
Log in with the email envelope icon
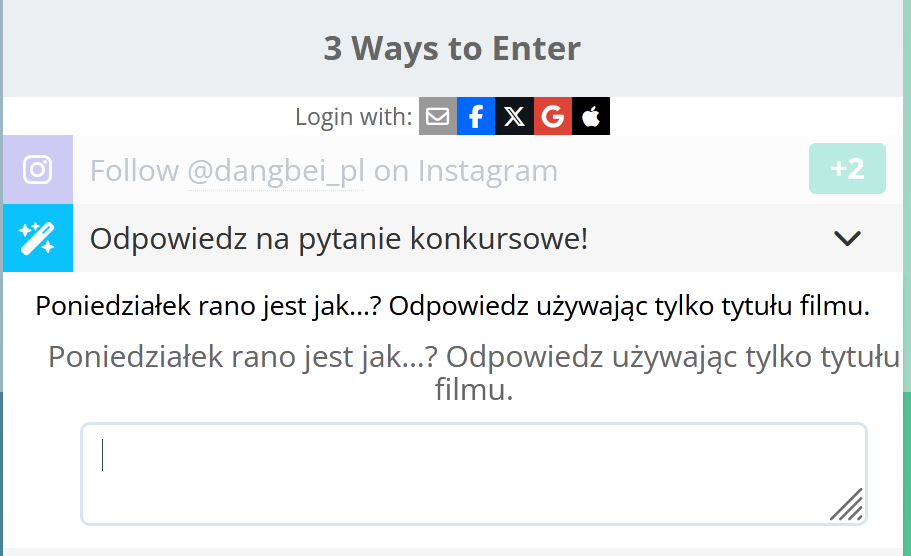[438, 116]
